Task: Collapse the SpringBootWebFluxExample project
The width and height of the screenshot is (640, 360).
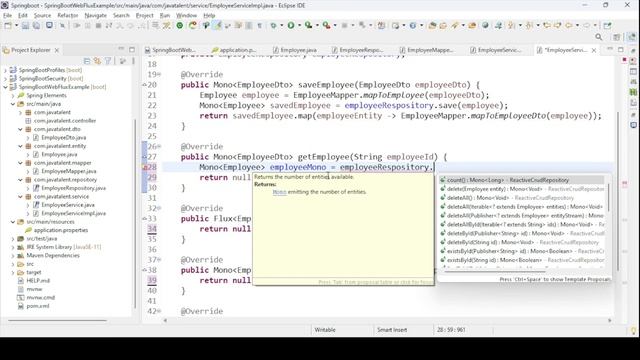Action: [5, 87]
